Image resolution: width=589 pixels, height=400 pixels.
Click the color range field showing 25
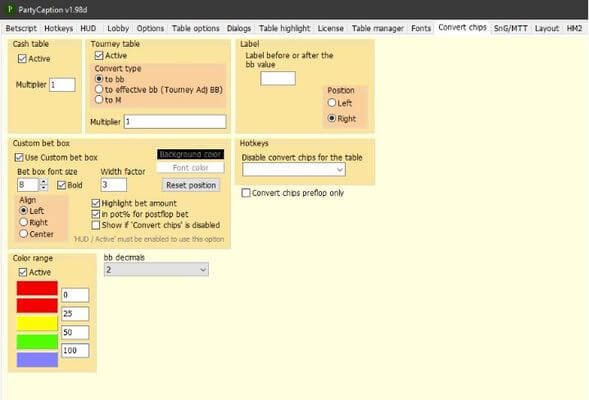75,314
